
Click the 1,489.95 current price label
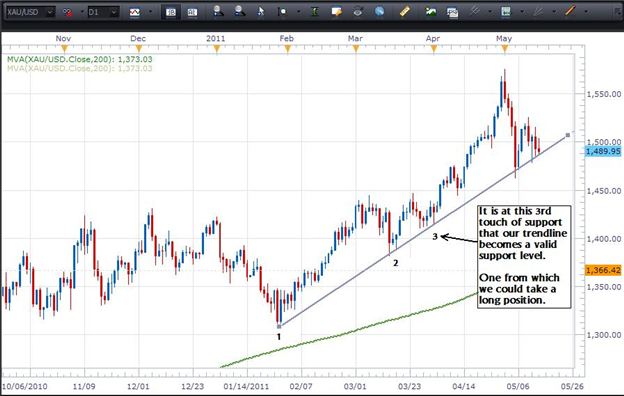[x=603, y=151]
